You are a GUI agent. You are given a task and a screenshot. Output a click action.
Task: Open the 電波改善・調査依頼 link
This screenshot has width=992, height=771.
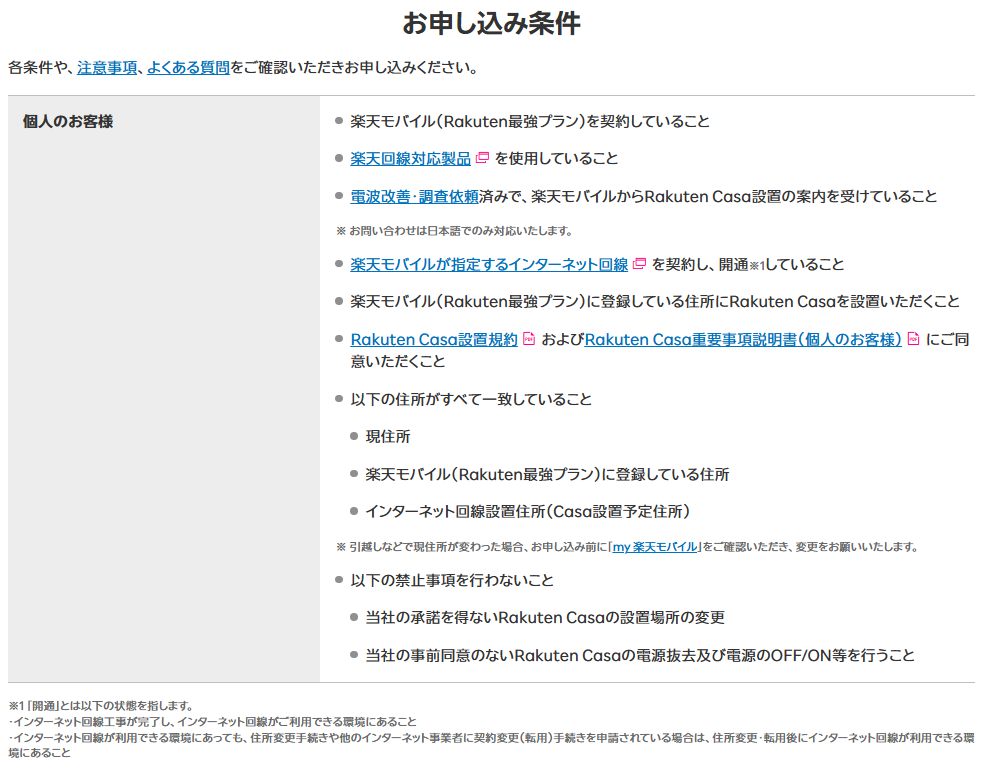(414, 197)
